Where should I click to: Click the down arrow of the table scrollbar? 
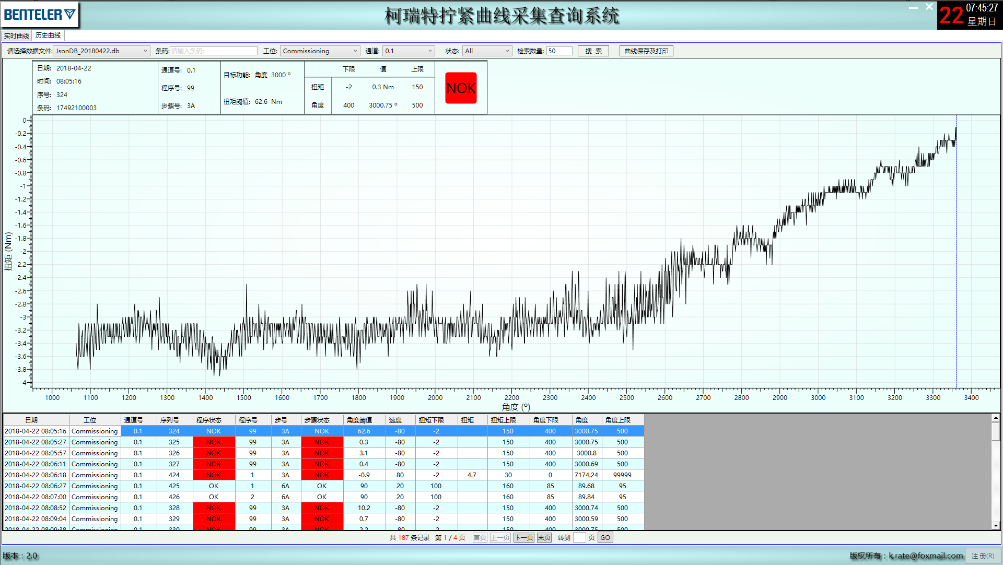click(x=995, y=525)
